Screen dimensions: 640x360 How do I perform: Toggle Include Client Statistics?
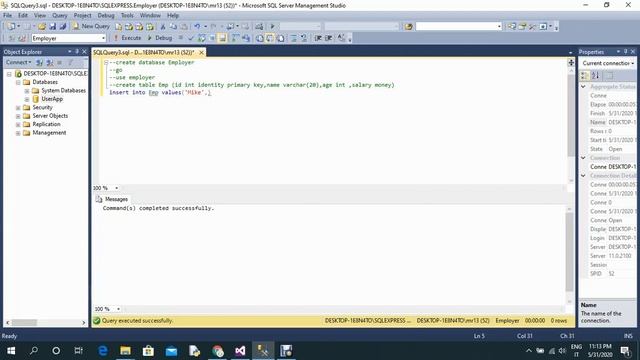tap(246, 38)
